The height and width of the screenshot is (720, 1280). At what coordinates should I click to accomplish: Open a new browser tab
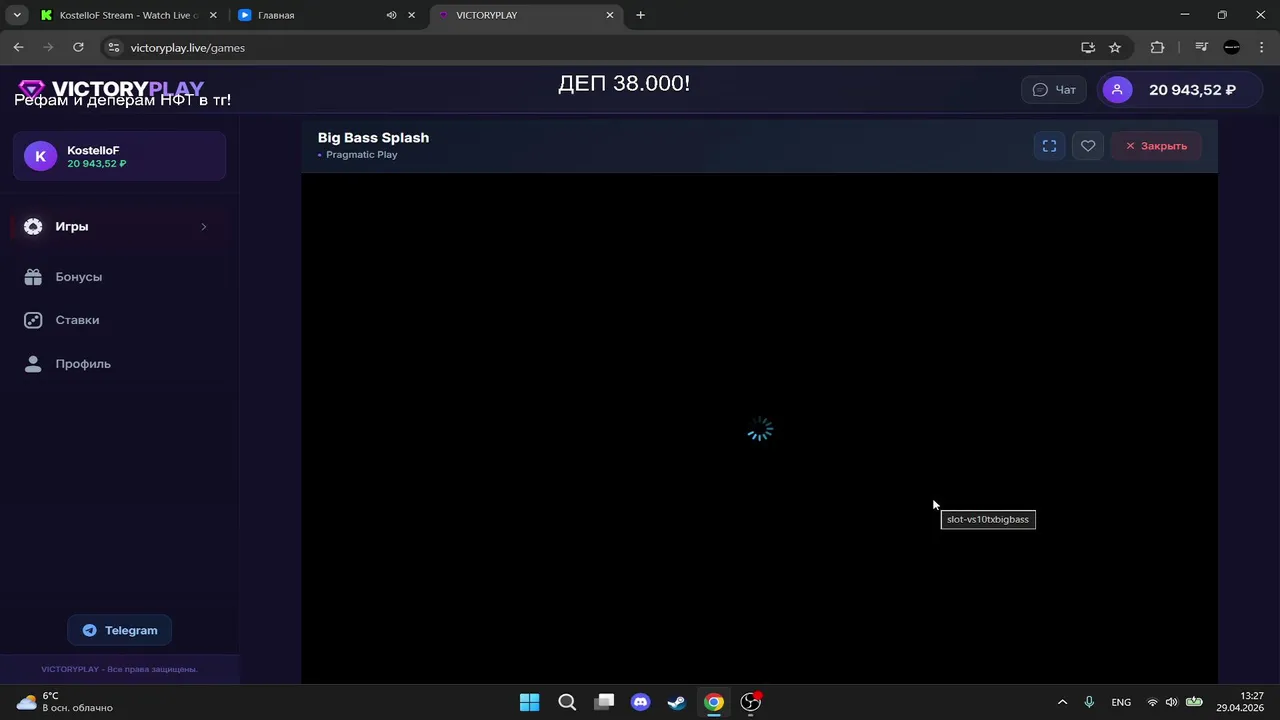(641, 15)
